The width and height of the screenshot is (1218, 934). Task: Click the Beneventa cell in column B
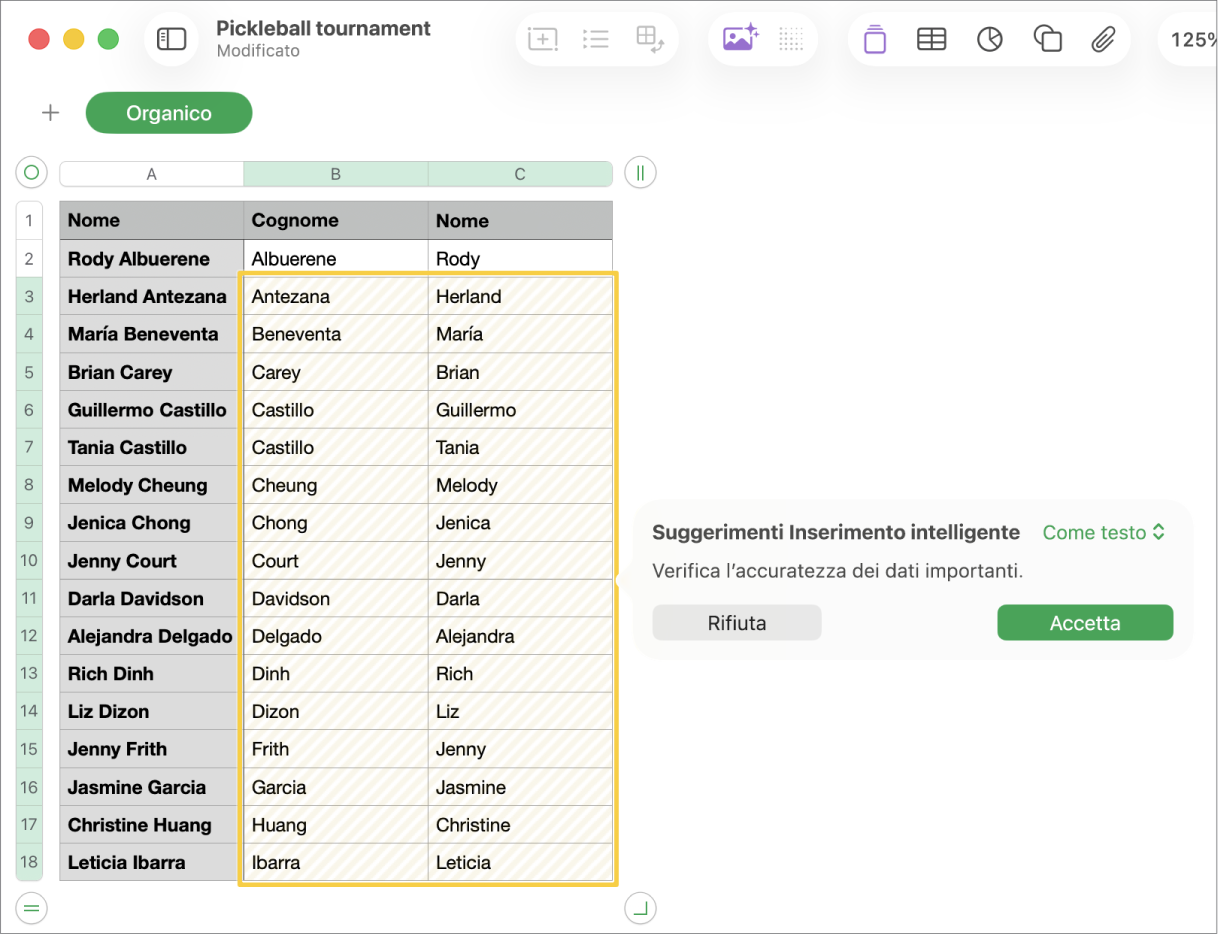[x=336, y=334]
